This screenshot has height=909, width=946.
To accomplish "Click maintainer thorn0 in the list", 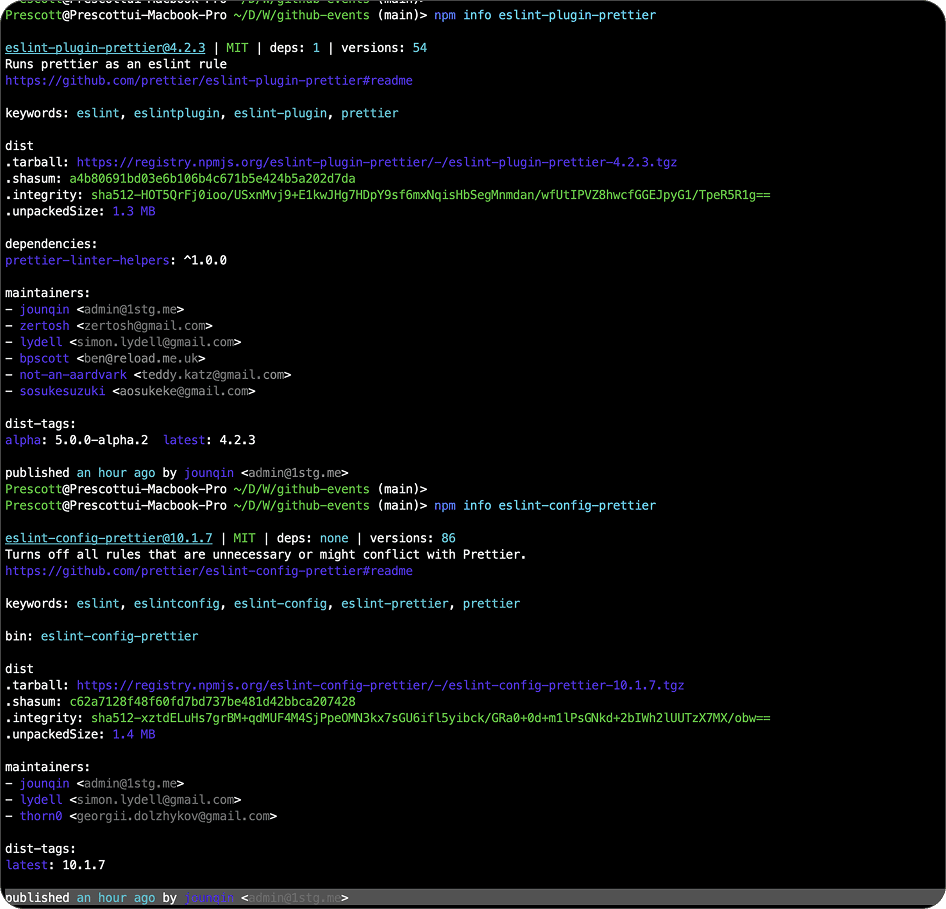I will click(x=41, y=816).
